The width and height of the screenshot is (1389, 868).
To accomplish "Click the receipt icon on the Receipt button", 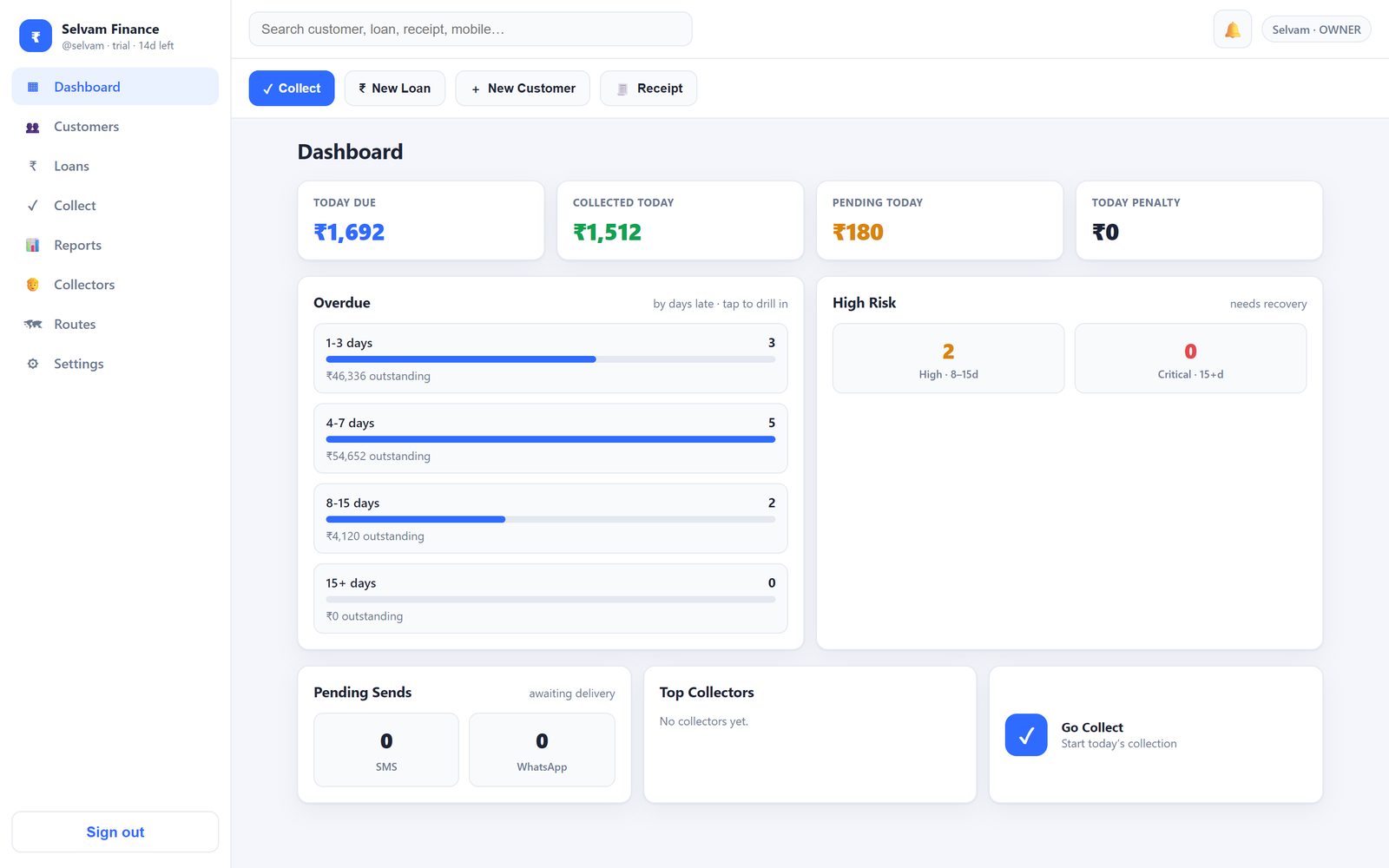I will click(622, 89).
